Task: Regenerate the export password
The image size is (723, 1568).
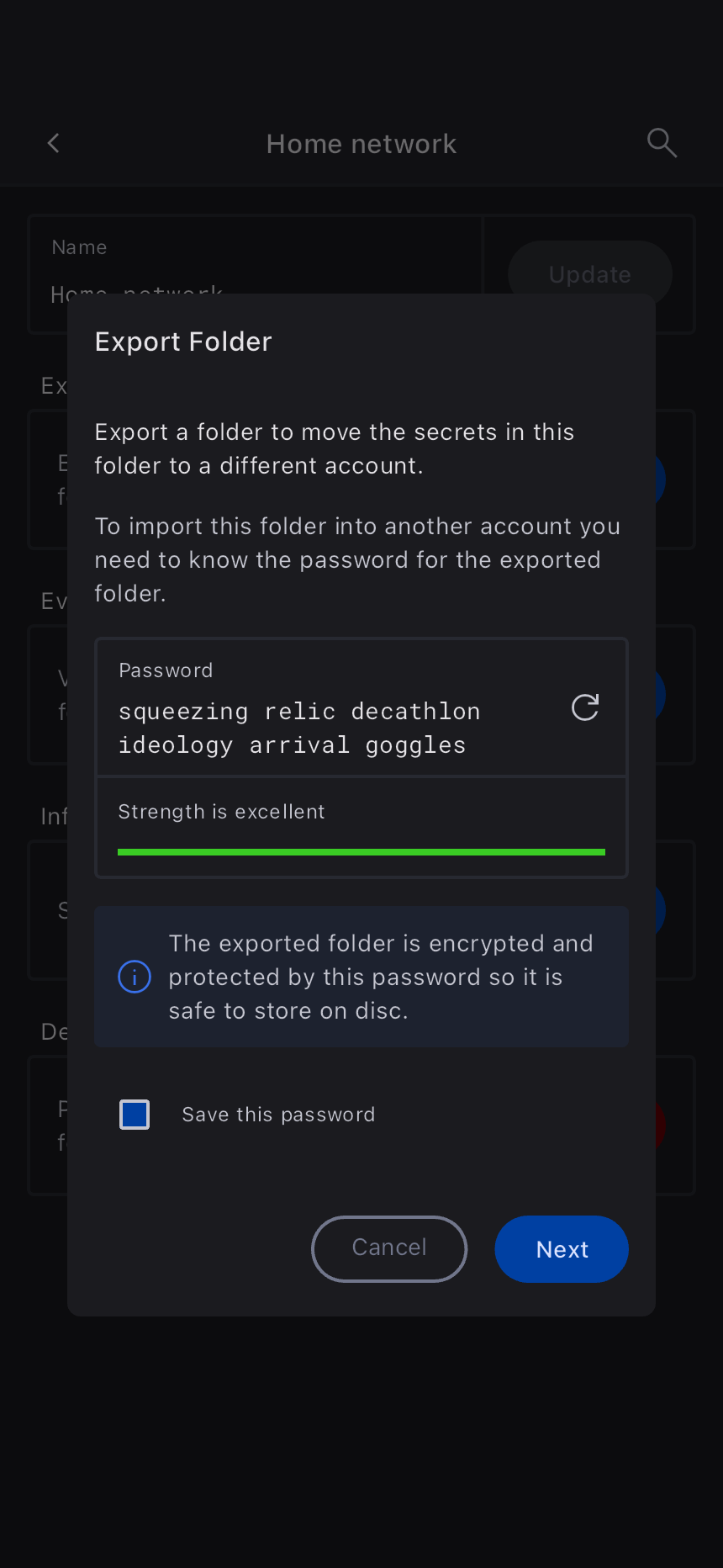Action: [585, 707]
